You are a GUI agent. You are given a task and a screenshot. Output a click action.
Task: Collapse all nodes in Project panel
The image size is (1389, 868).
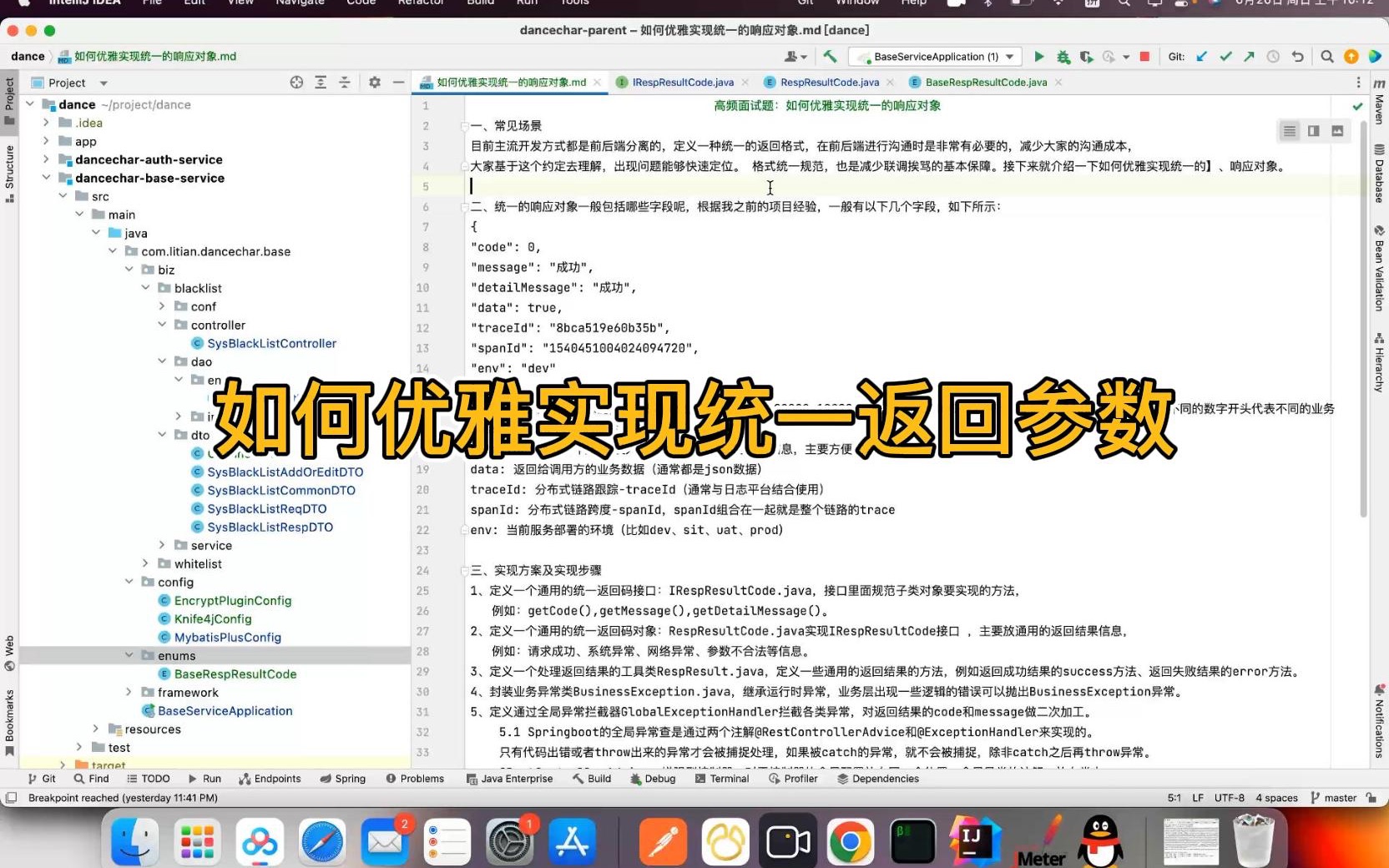[x=344, y=83]
